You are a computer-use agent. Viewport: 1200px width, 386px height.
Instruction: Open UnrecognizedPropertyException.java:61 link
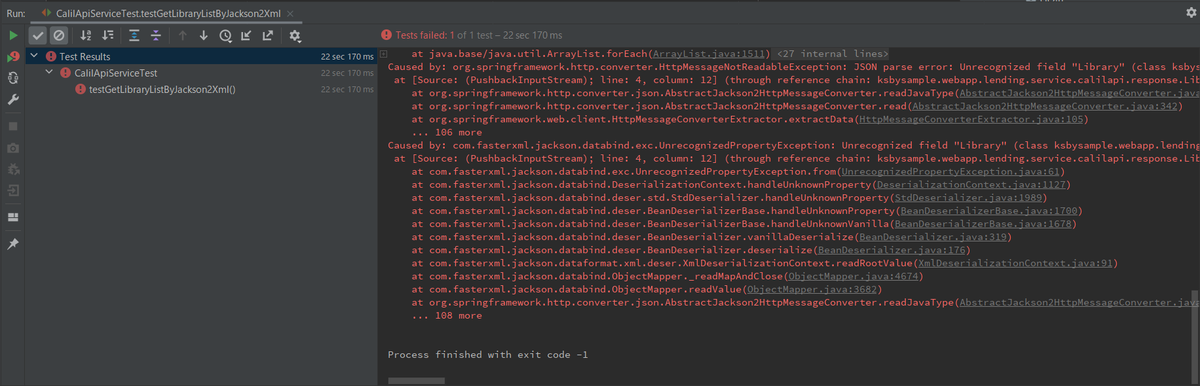951,171
